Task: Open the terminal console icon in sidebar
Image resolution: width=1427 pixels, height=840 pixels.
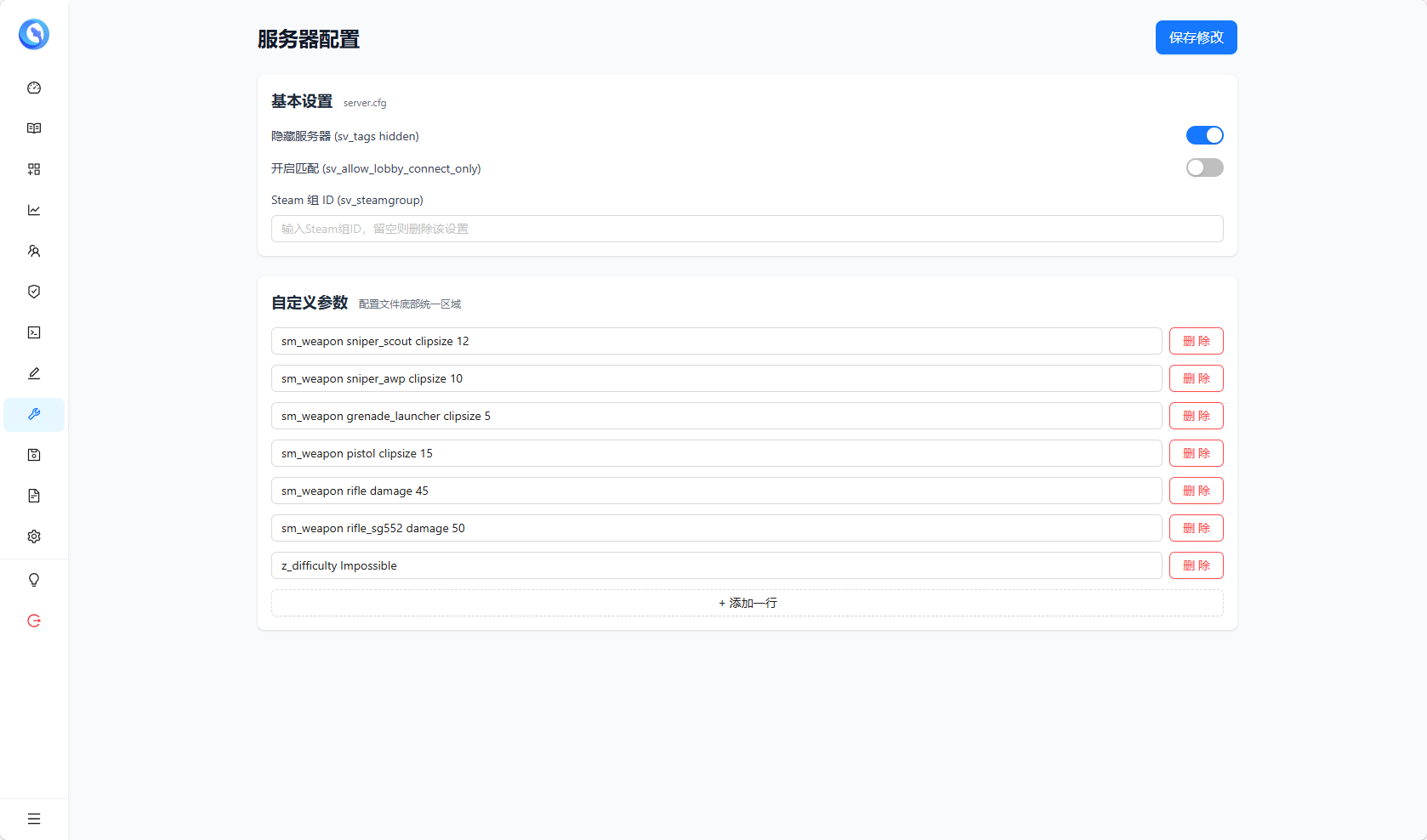Action: (34, 332)
